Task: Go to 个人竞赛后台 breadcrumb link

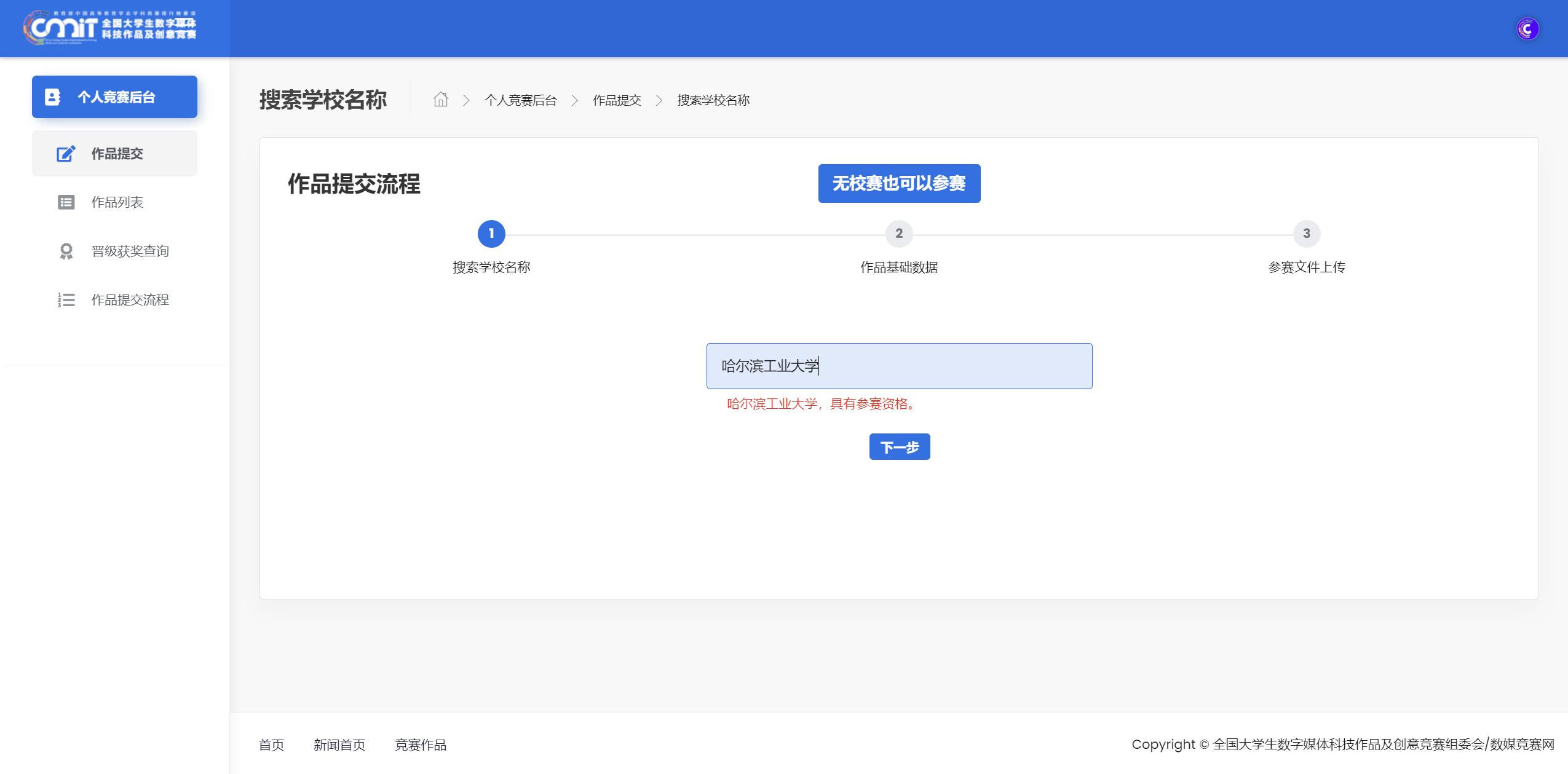Action: pyautogui.click(x=520, y=100)
